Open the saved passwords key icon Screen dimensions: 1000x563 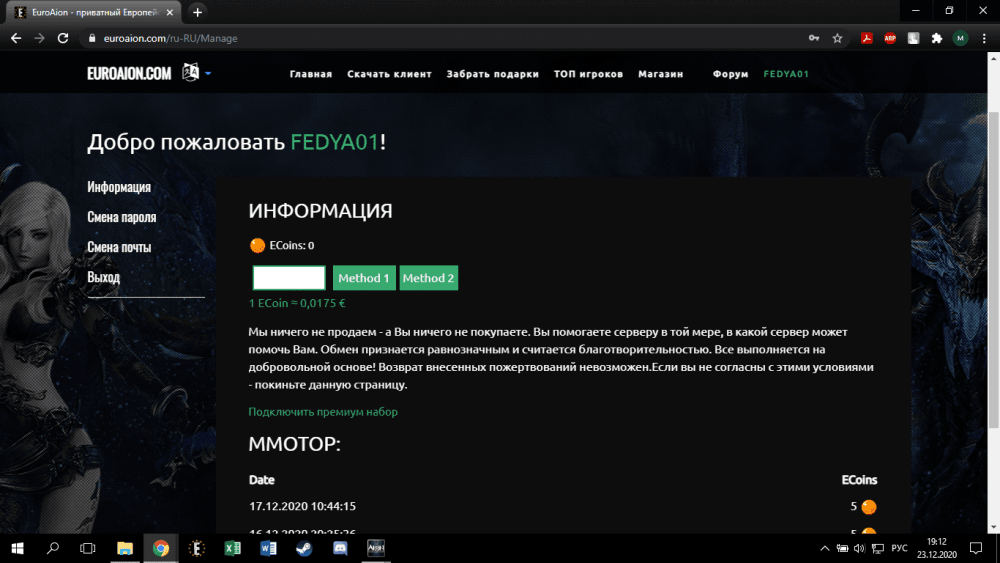[814, 38]
